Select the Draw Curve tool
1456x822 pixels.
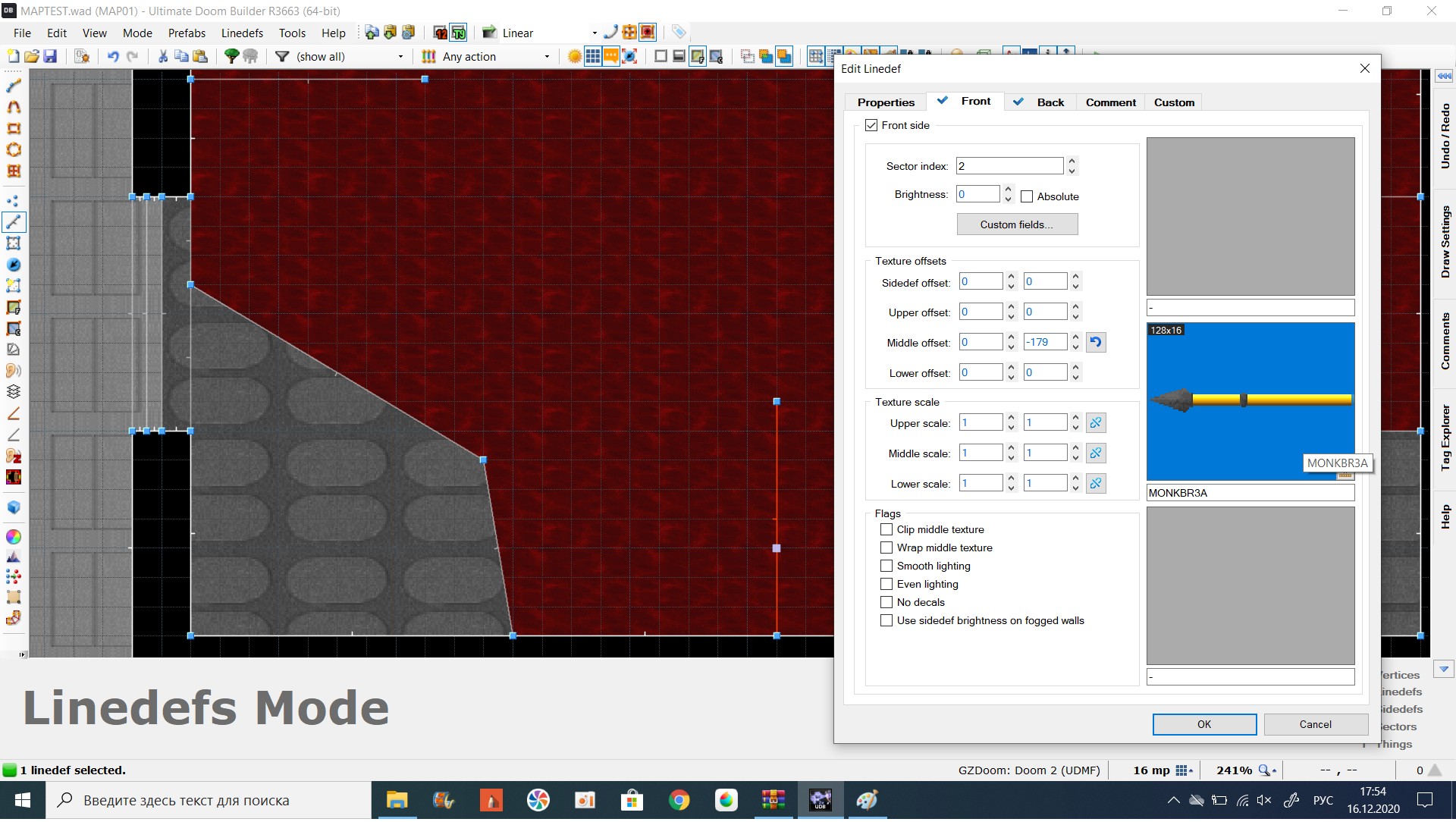[x=14, y=108]
